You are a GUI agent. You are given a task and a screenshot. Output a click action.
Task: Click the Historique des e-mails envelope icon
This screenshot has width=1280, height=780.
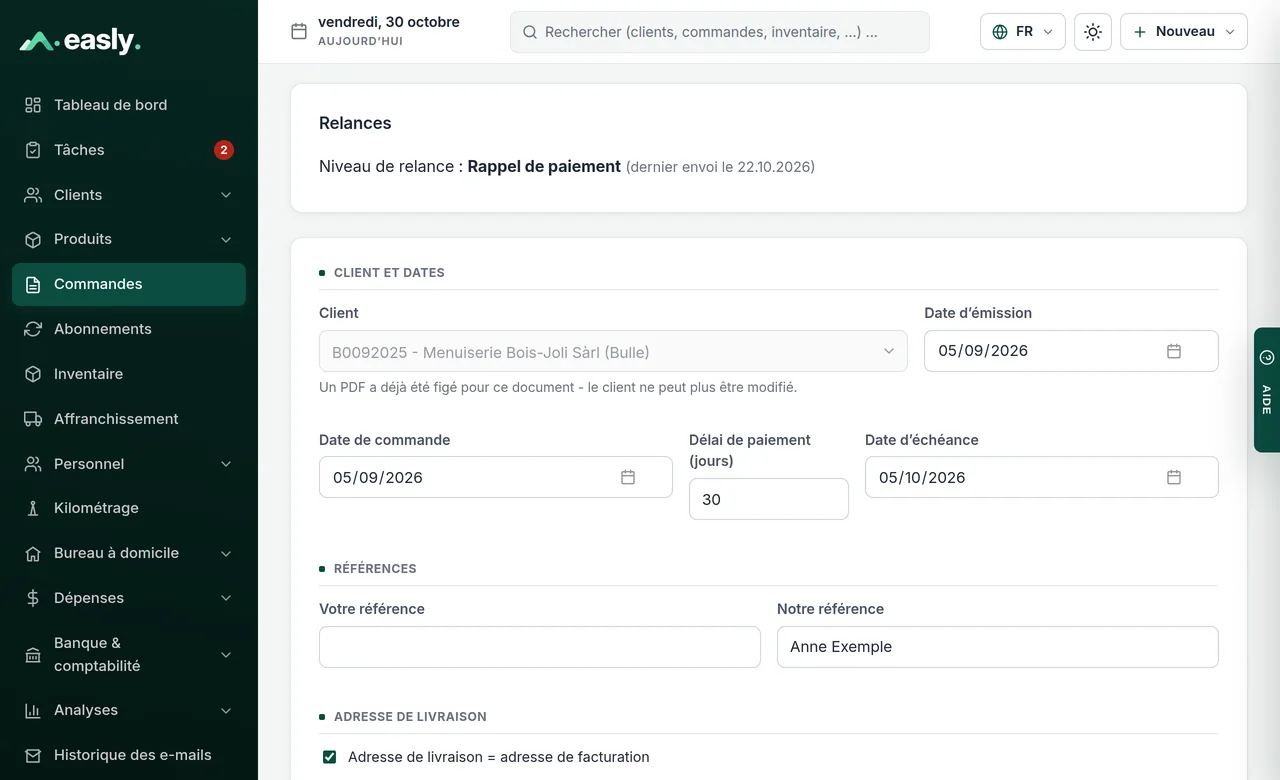[33, 755]
